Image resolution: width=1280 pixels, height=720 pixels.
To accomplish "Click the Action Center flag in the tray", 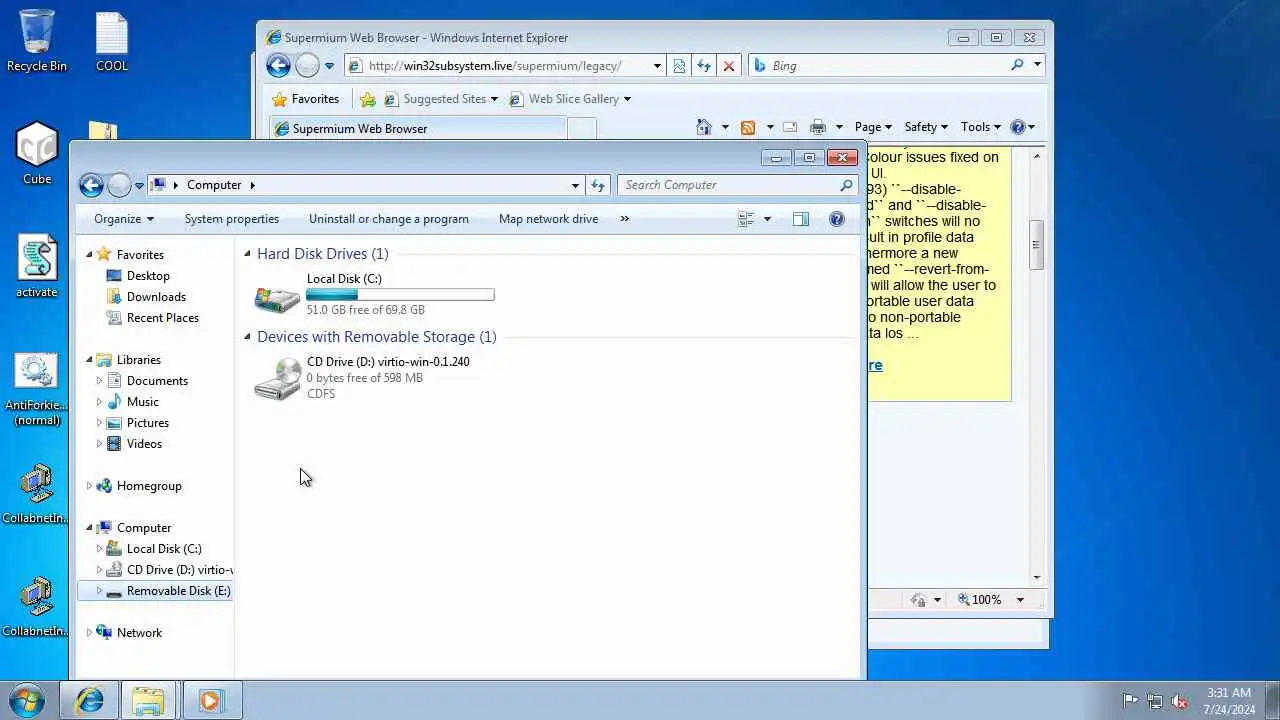I will (1130, 701).
